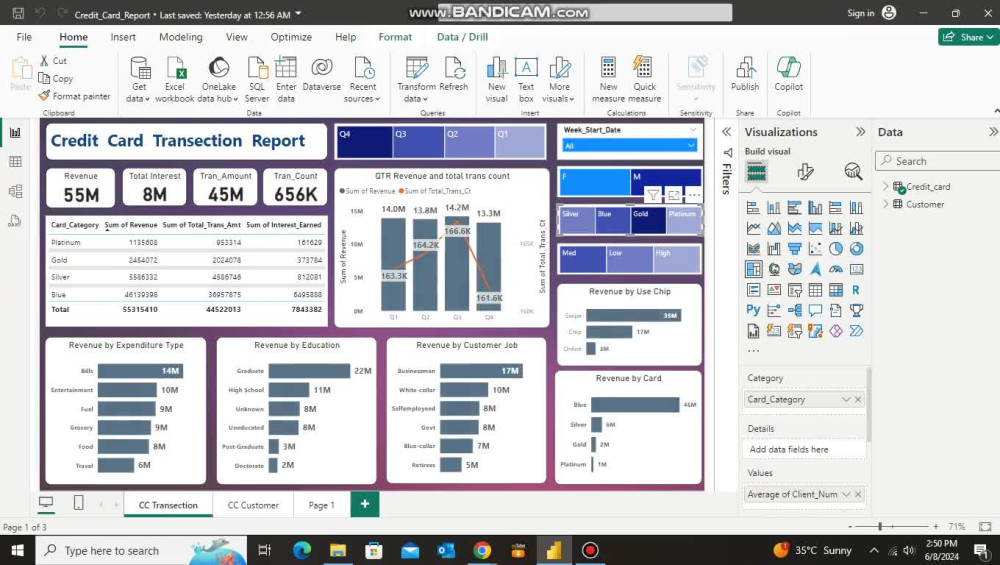Open the Optimize ribbon tab
Viewport: 1000px width, 565px height.
point(291,37)
